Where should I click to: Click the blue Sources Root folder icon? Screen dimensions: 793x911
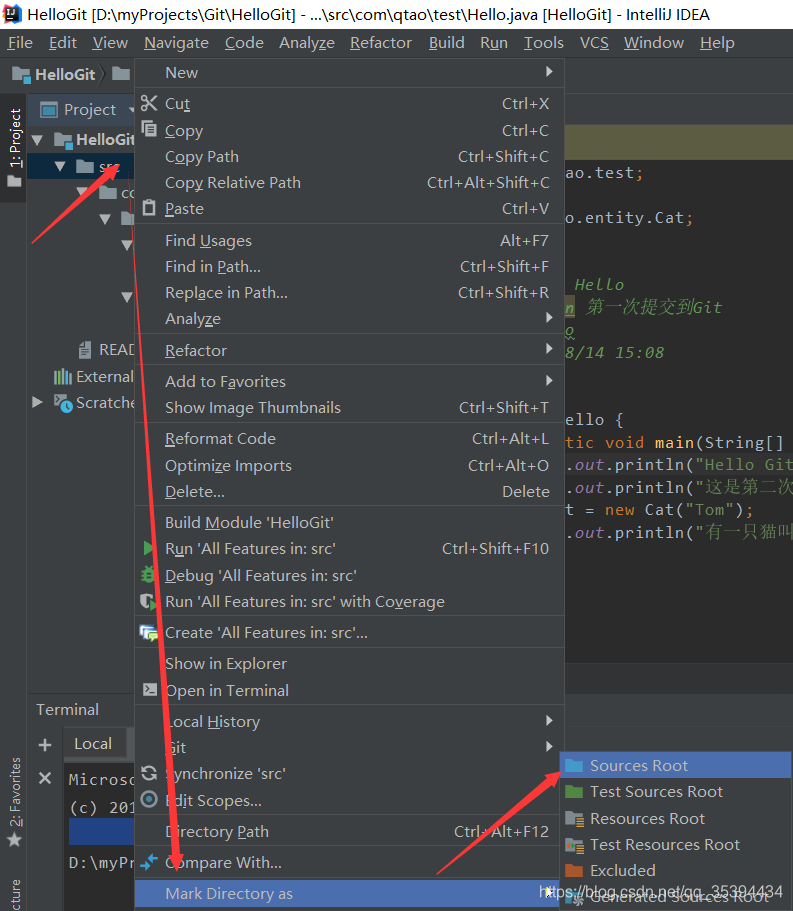tap(574, 765)
